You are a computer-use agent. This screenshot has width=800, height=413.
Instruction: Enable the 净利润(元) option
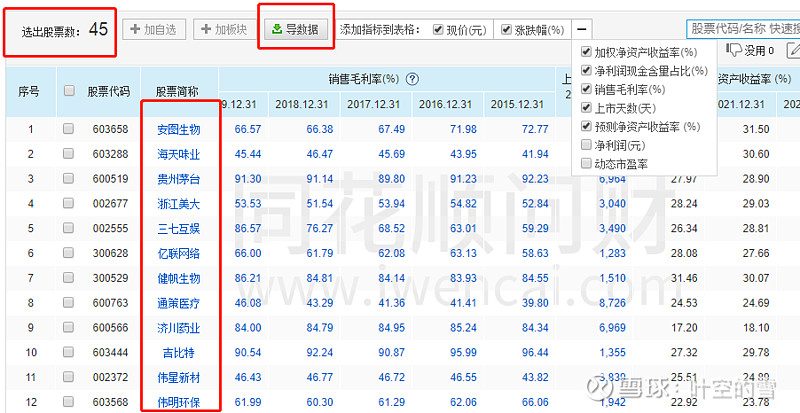point(586,145)
